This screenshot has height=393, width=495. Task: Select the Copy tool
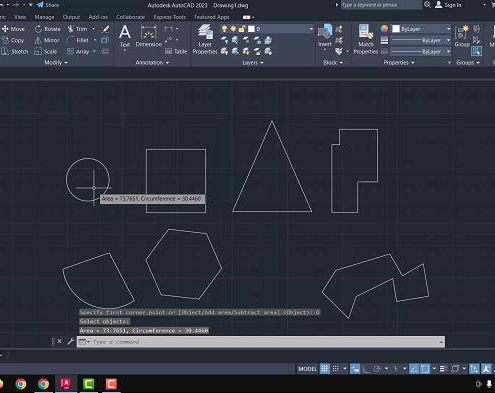click(x=13, y=40)
